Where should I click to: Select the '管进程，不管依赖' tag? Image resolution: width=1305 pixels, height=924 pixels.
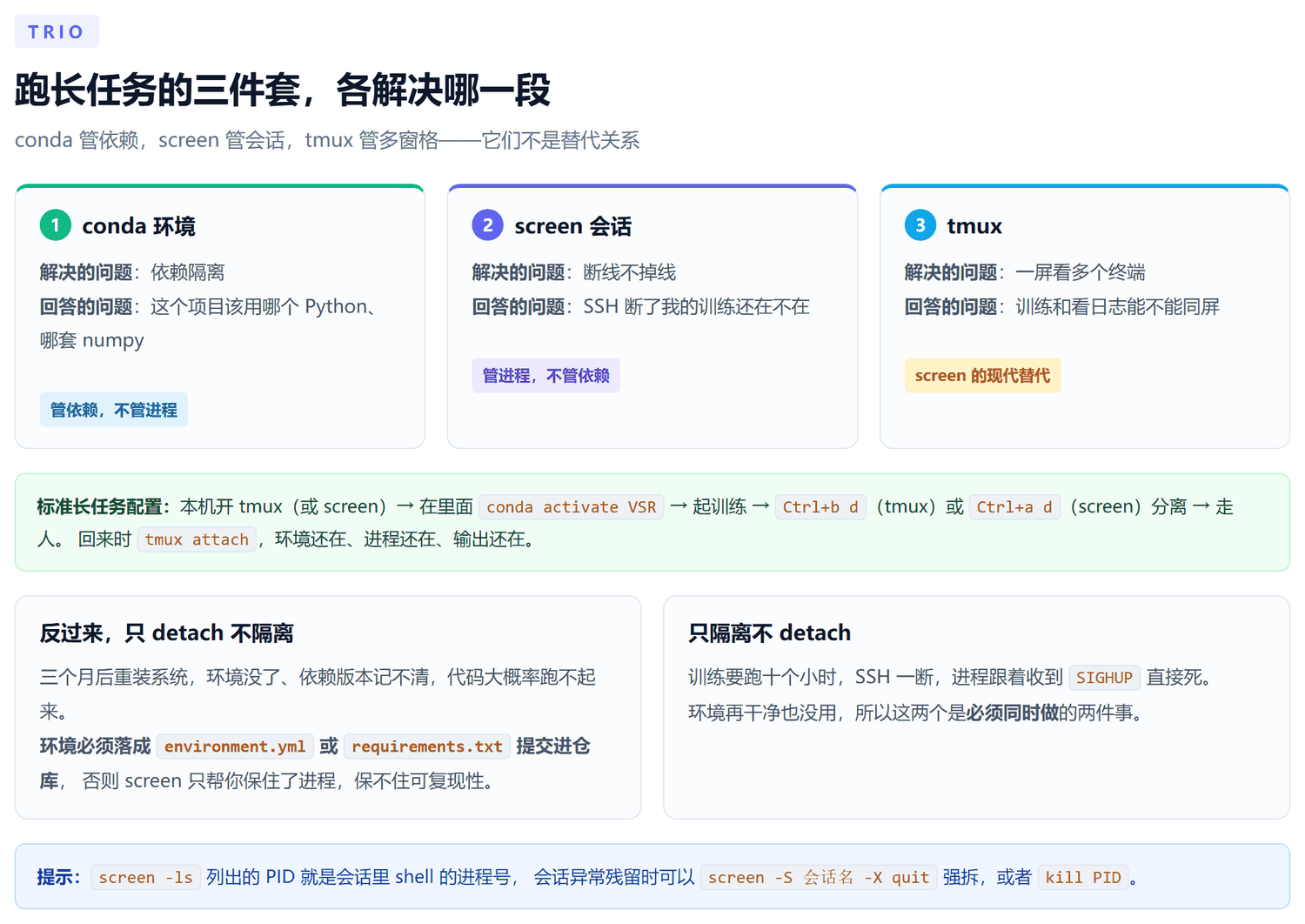(x=546, y=376)
